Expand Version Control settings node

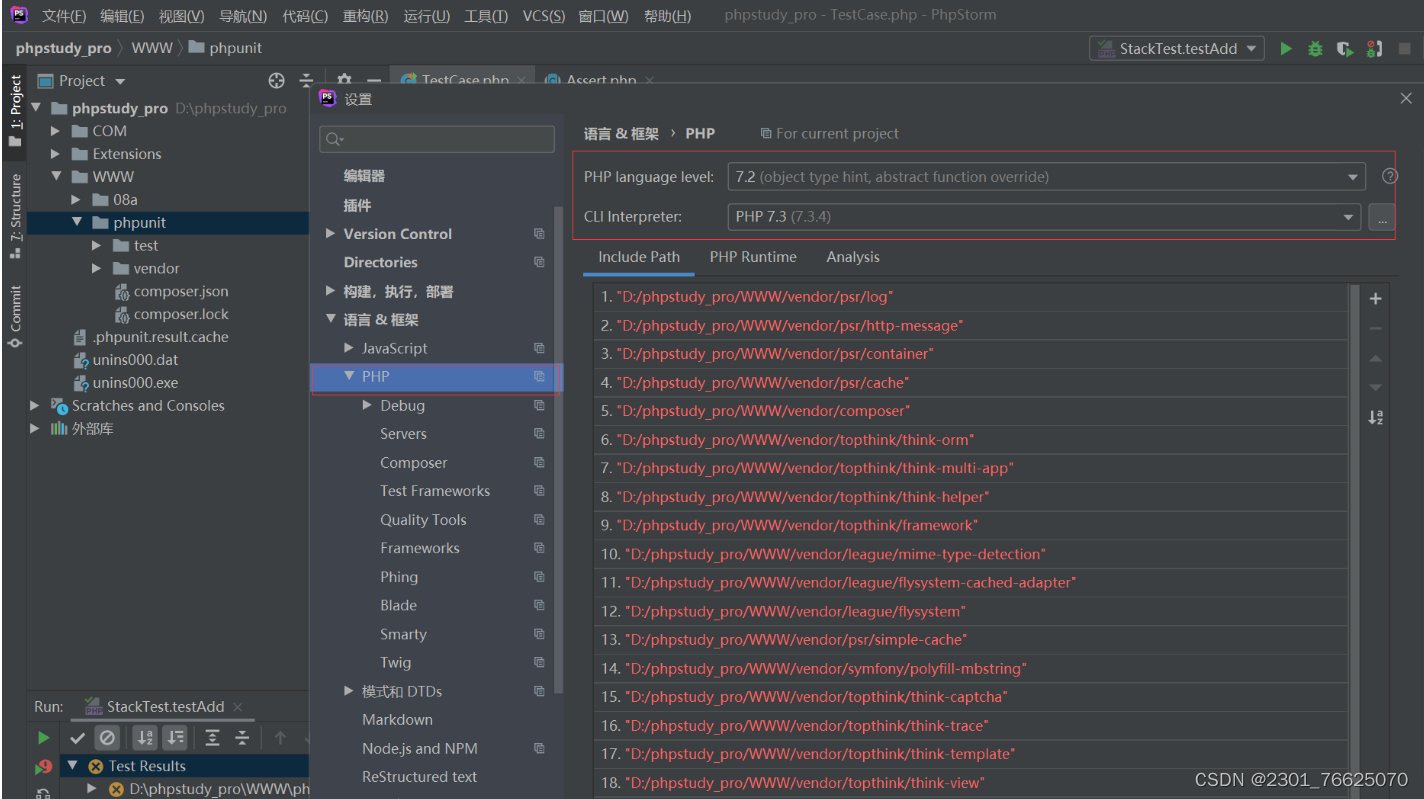point(331,234)
